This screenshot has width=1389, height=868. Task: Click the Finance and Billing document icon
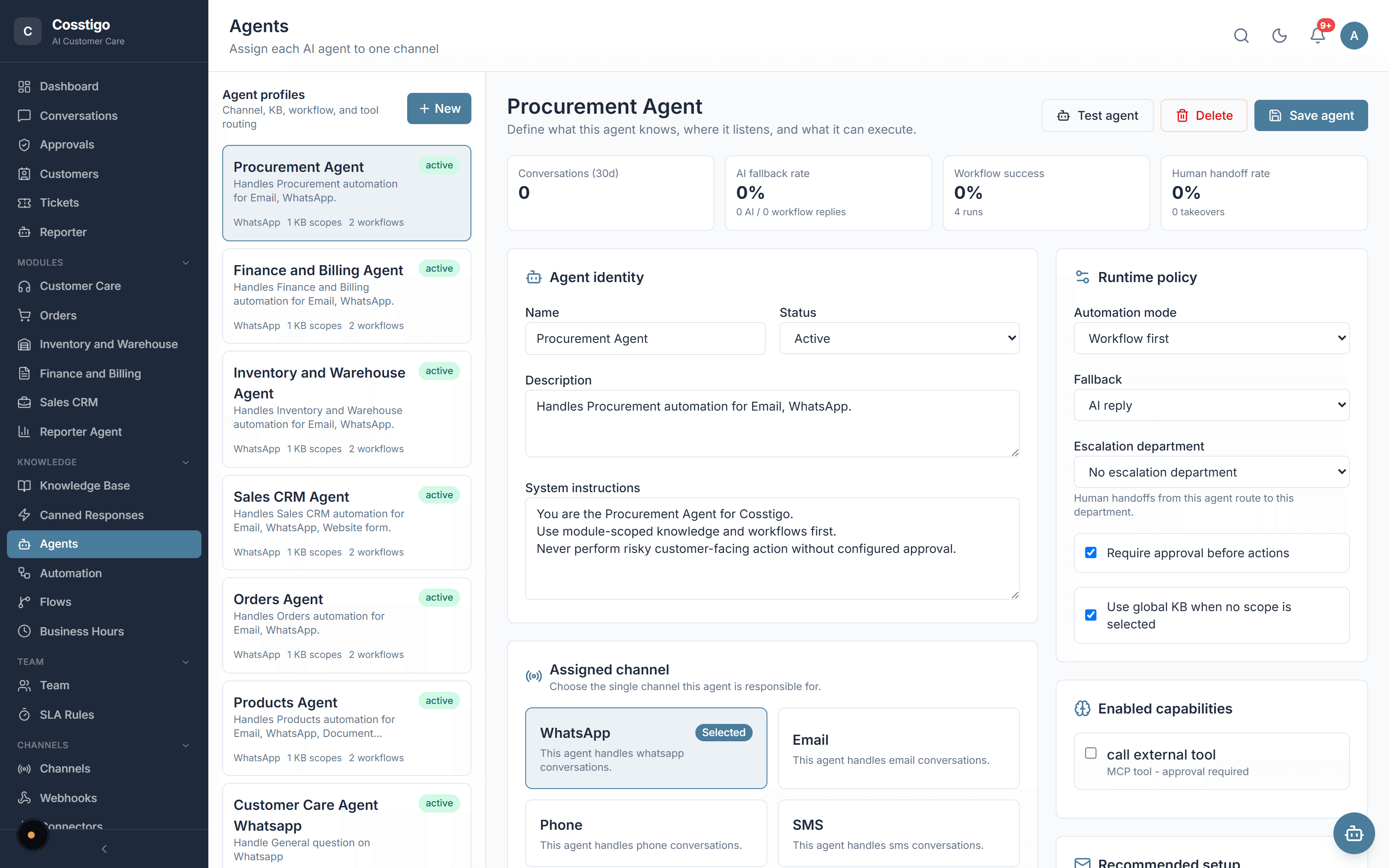click(x=24, y=373)
